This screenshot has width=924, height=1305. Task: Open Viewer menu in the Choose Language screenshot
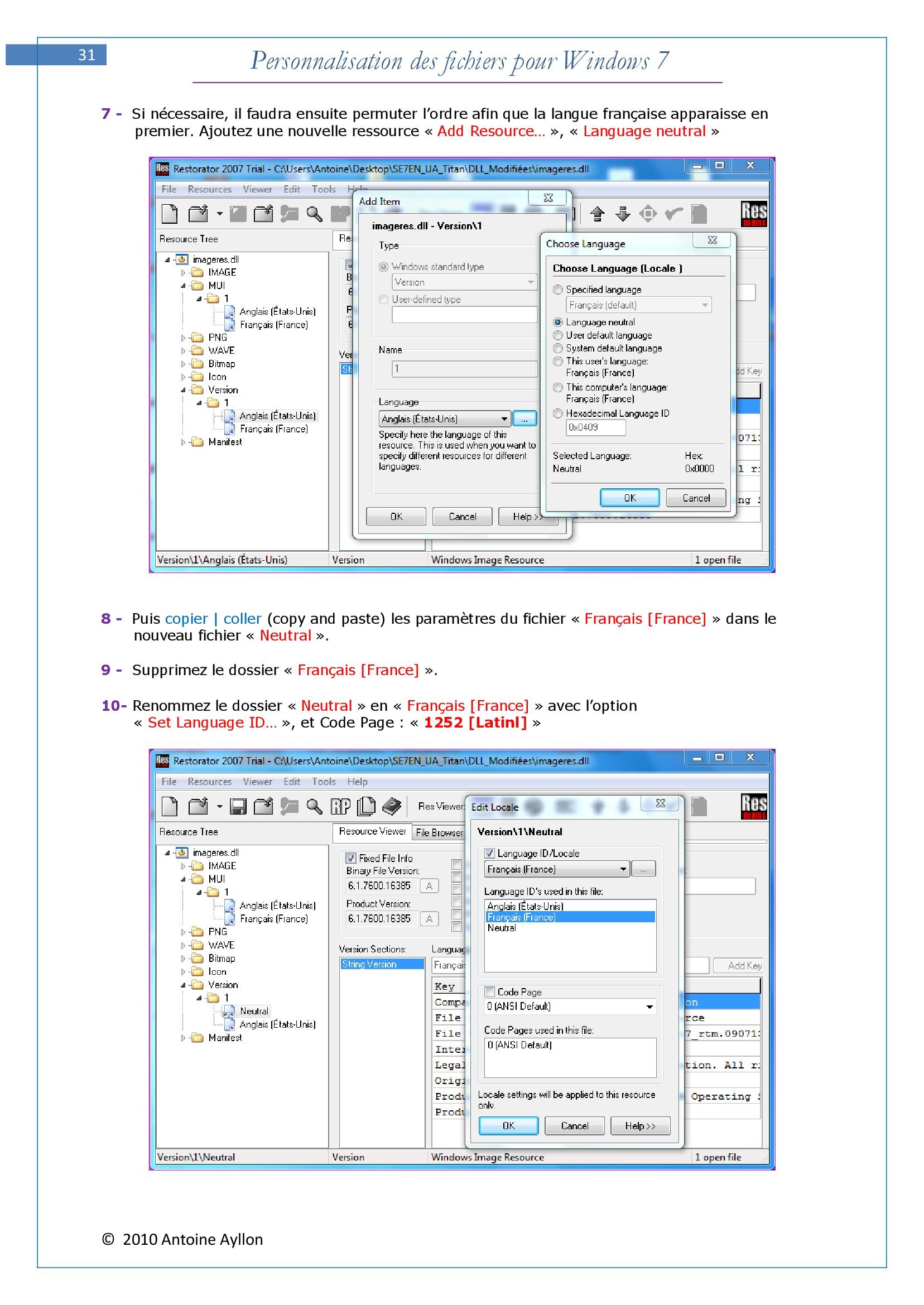point(257,190)
